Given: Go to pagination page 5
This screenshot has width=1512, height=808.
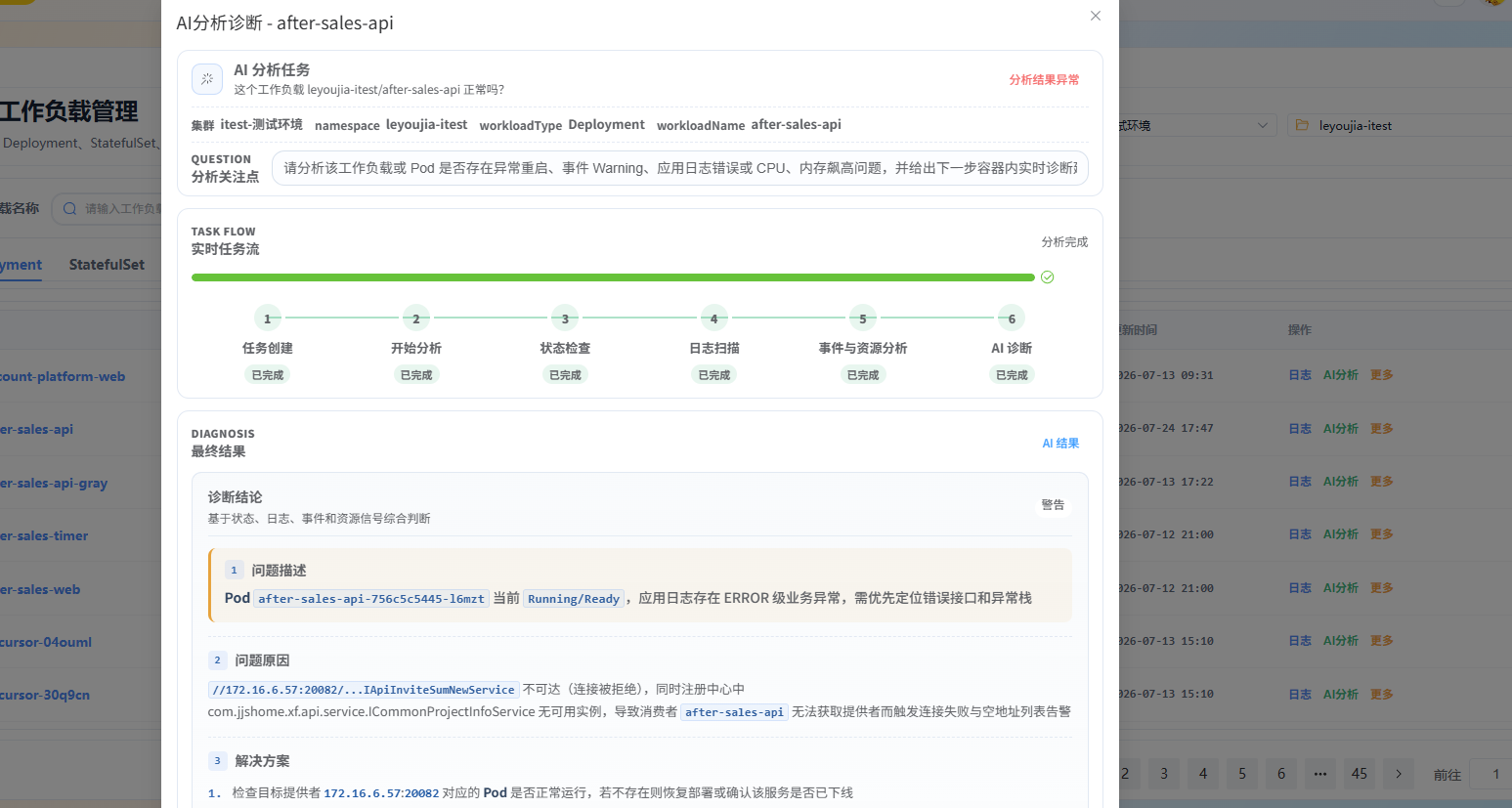Looking at the screenshot, I should coord(1242,774).
